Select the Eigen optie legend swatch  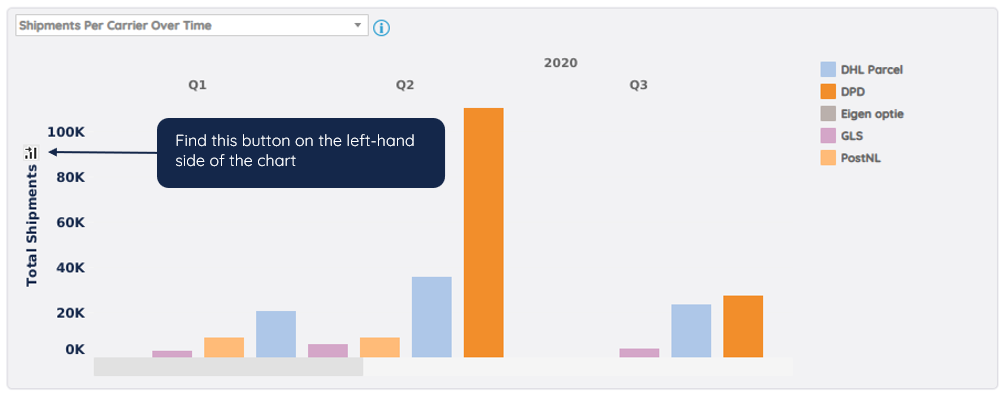click(x=828, y=114)
